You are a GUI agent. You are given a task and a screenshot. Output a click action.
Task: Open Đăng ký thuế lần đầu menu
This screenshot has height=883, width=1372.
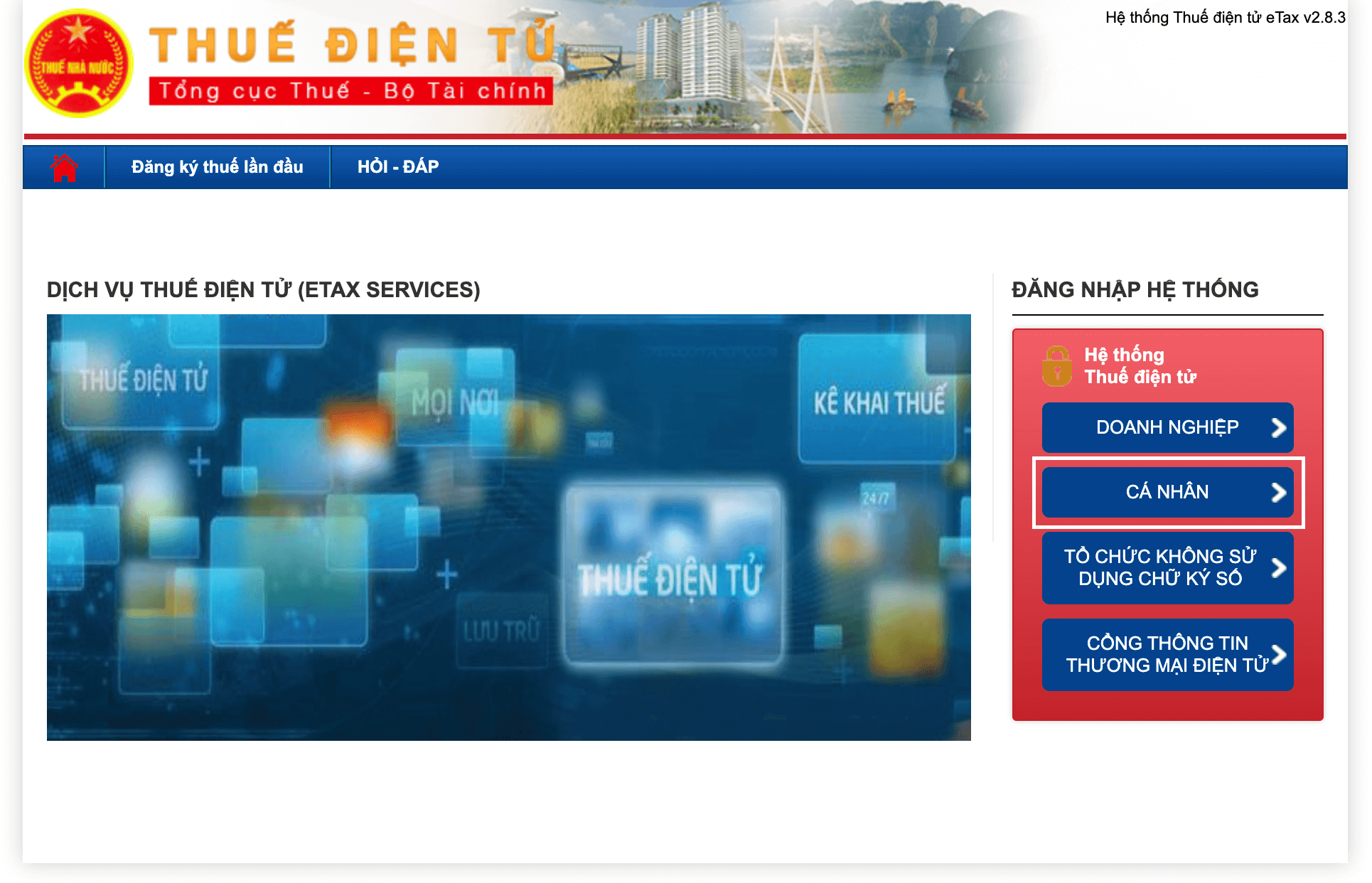click(217, 167)
